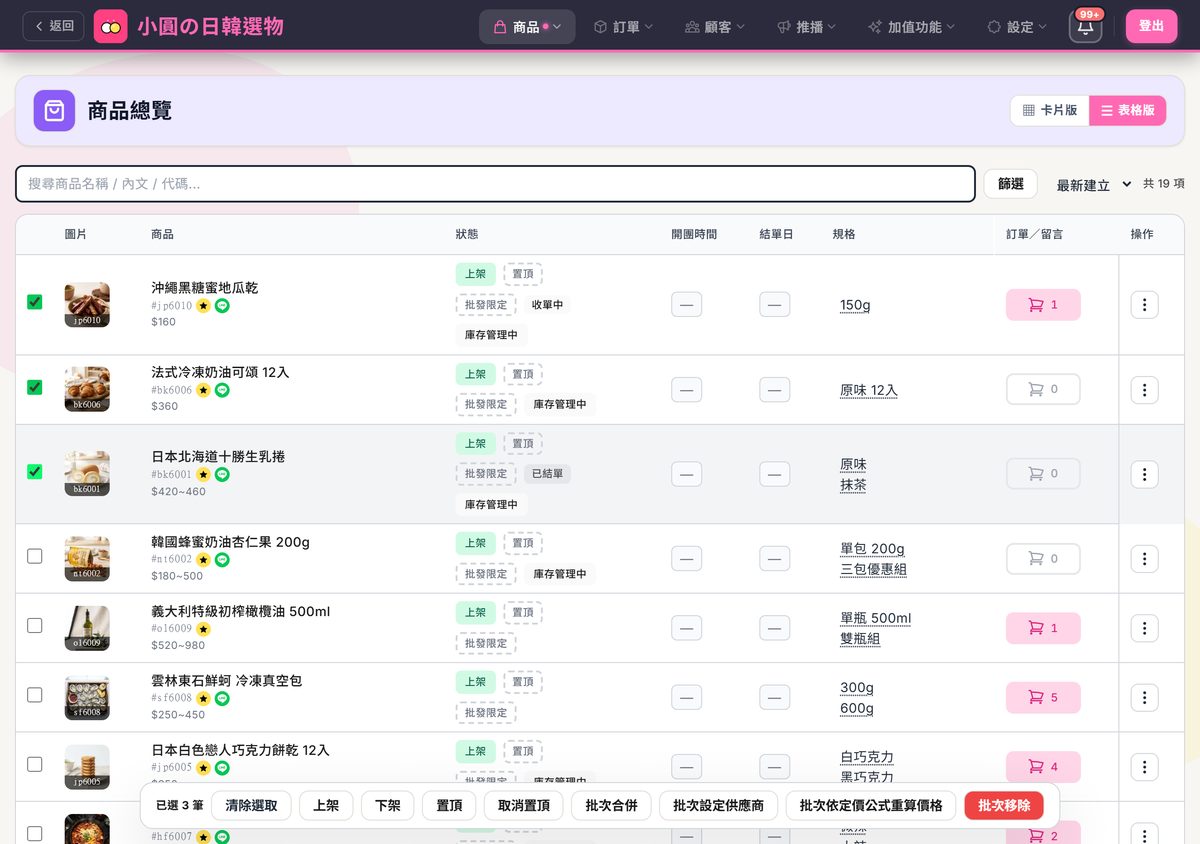Uncheck the 法式冷凍奶油可頌 row checkbox
Viewport: 1200px width, 844px height.
point(35,387)
